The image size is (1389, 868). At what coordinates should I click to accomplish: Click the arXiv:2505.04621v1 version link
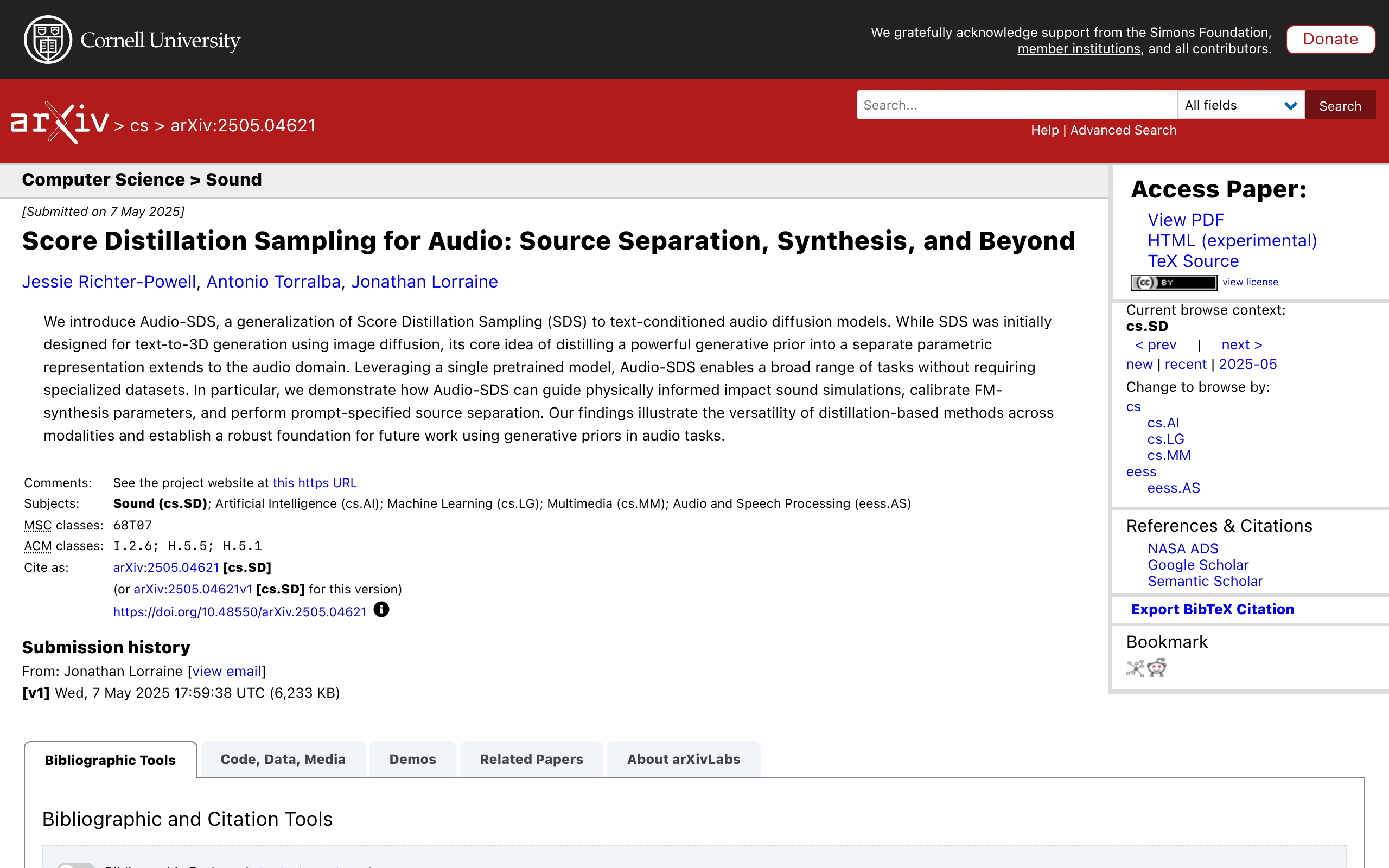[193, 590]
